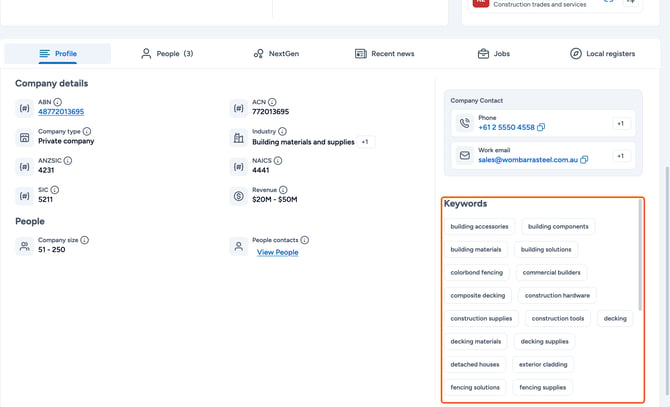Viewport: 670px width, 407px height.
Task: Select the composite decking keyword
Action: coord(478,296)
